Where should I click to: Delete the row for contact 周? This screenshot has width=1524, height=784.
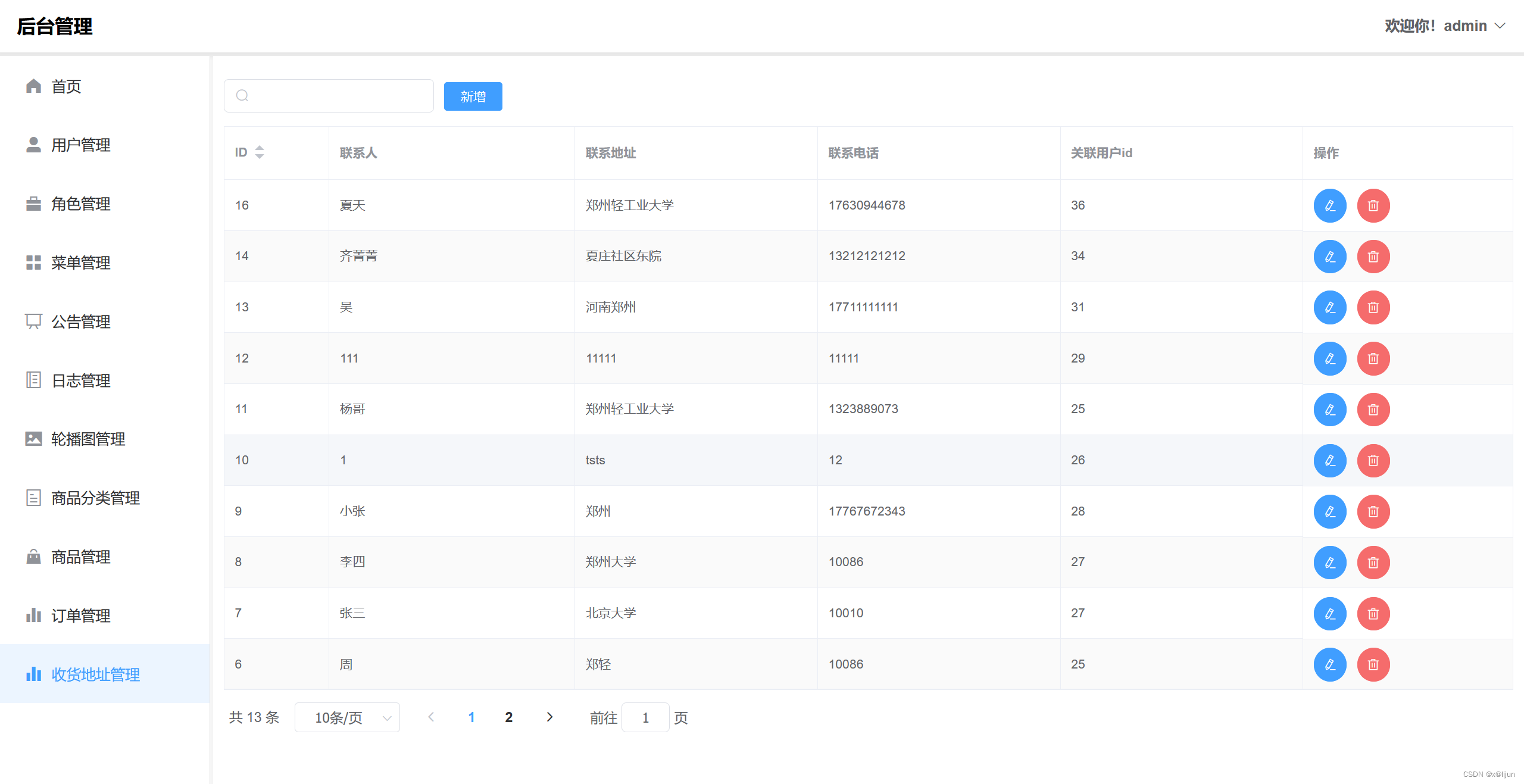(1373, 664)
